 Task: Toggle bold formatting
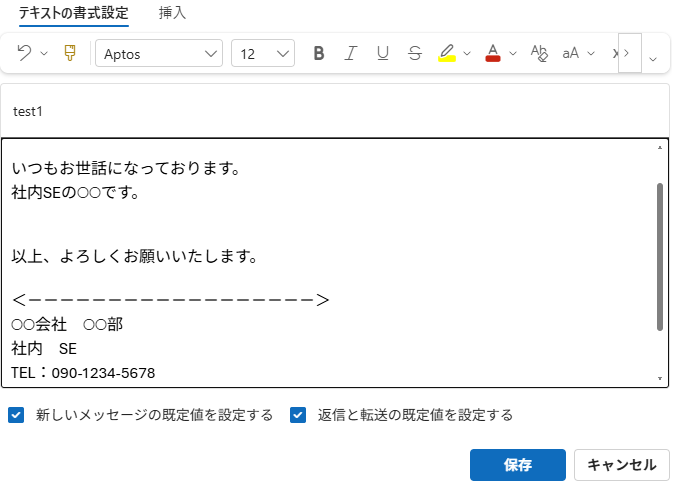[319, 53]
